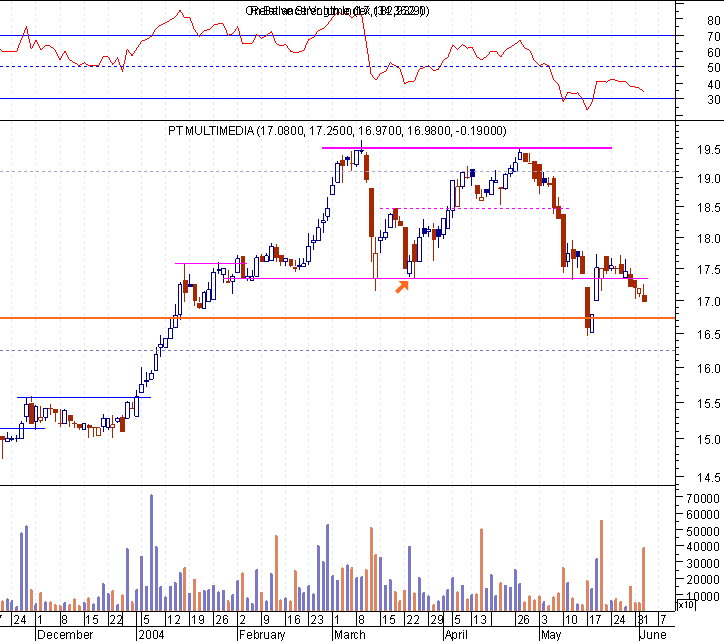The width and height of the screenshot is (724, 641).
Task: Click the June month label
Action: coord(653,635)
